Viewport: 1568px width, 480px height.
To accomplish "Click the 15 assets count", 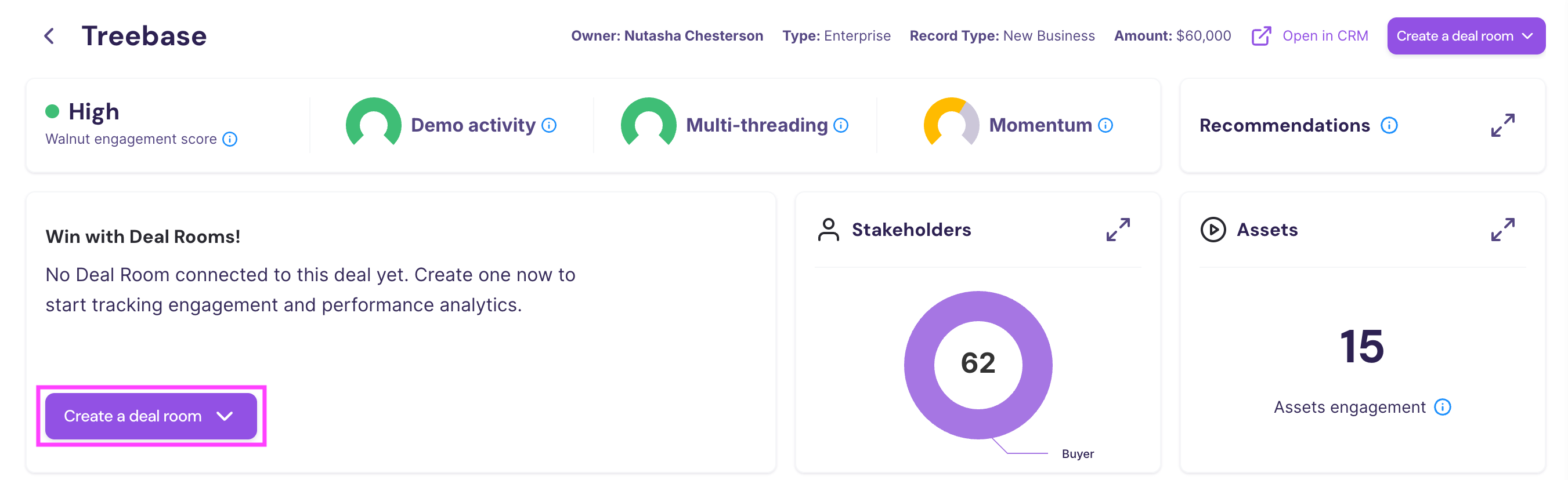I will (x=1362, y=346).
